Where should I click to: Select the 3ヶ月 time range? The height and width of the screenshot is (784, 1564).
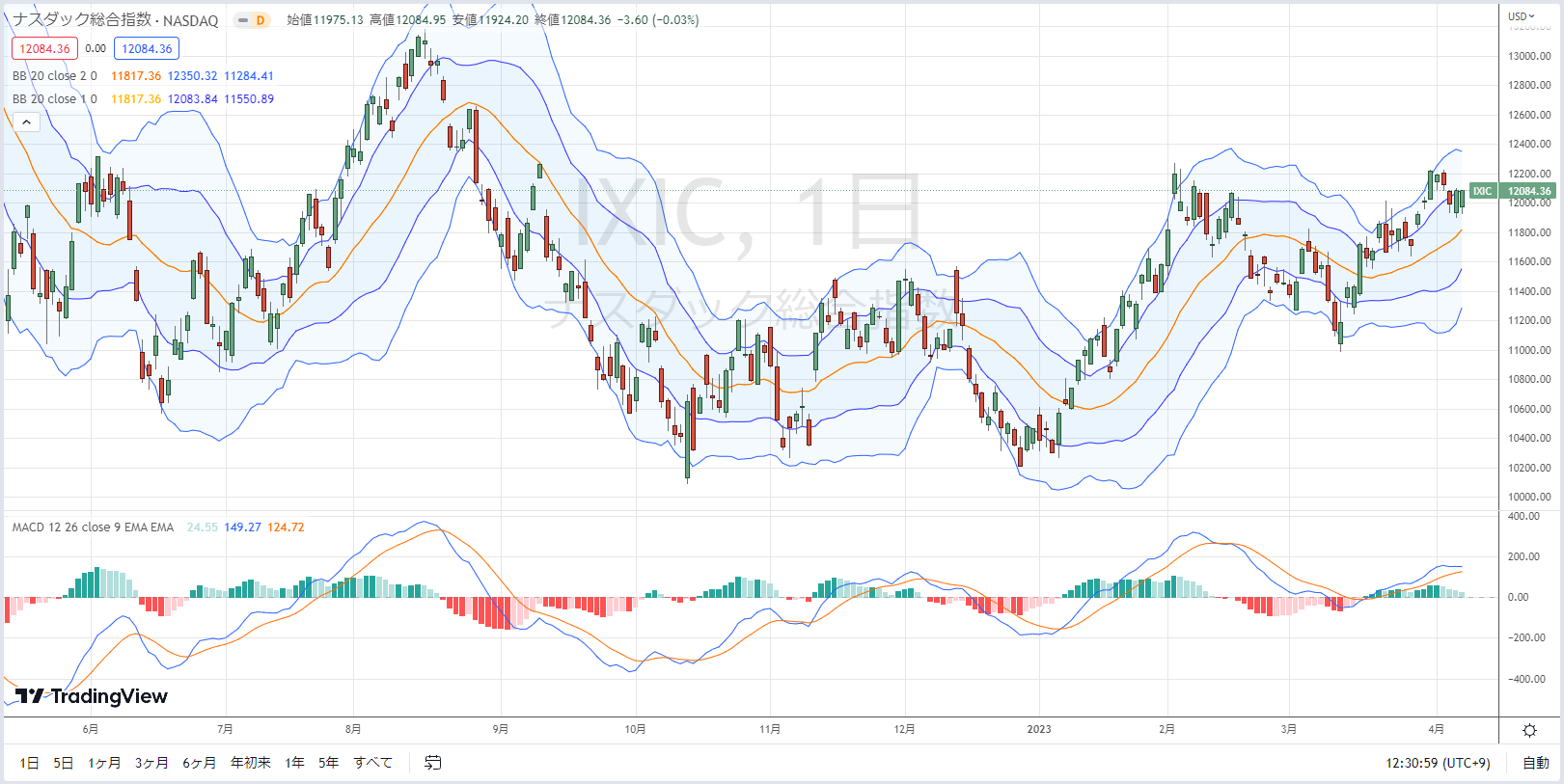(x=151, y=763)
